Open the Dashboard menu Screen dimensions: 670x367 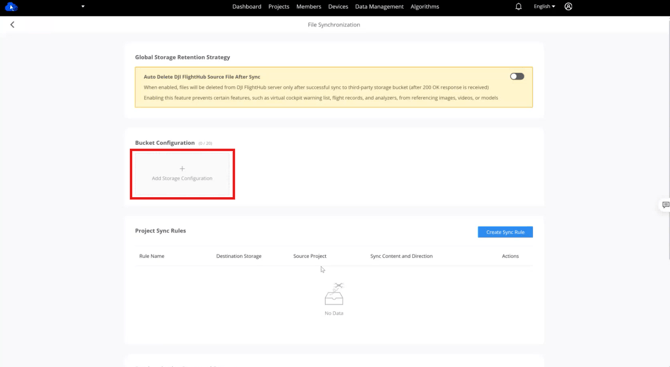247,6
